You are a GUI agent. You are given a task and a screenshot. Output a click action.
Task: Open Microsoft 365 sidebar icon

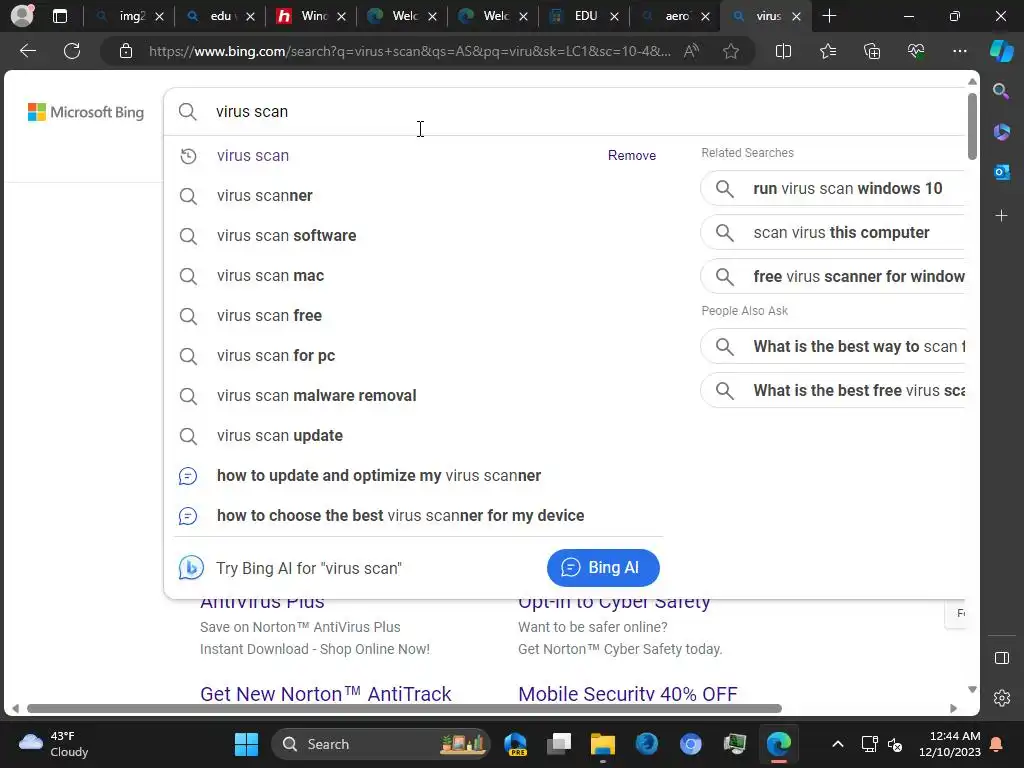coord(1001,131)
